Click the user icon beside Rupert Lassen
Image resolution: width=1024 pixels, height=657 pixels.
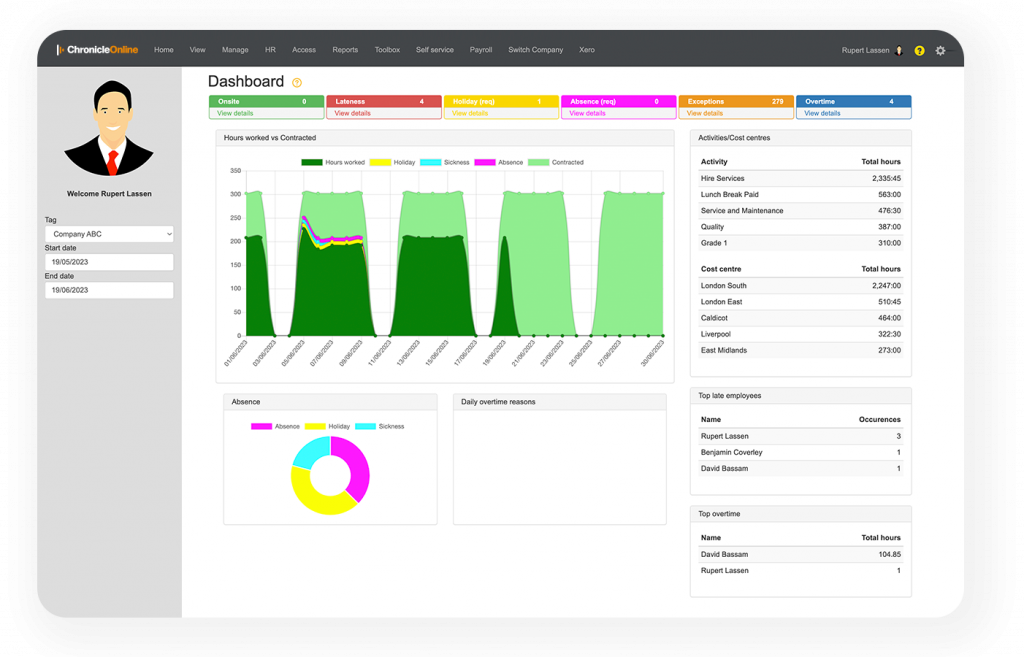899,50
